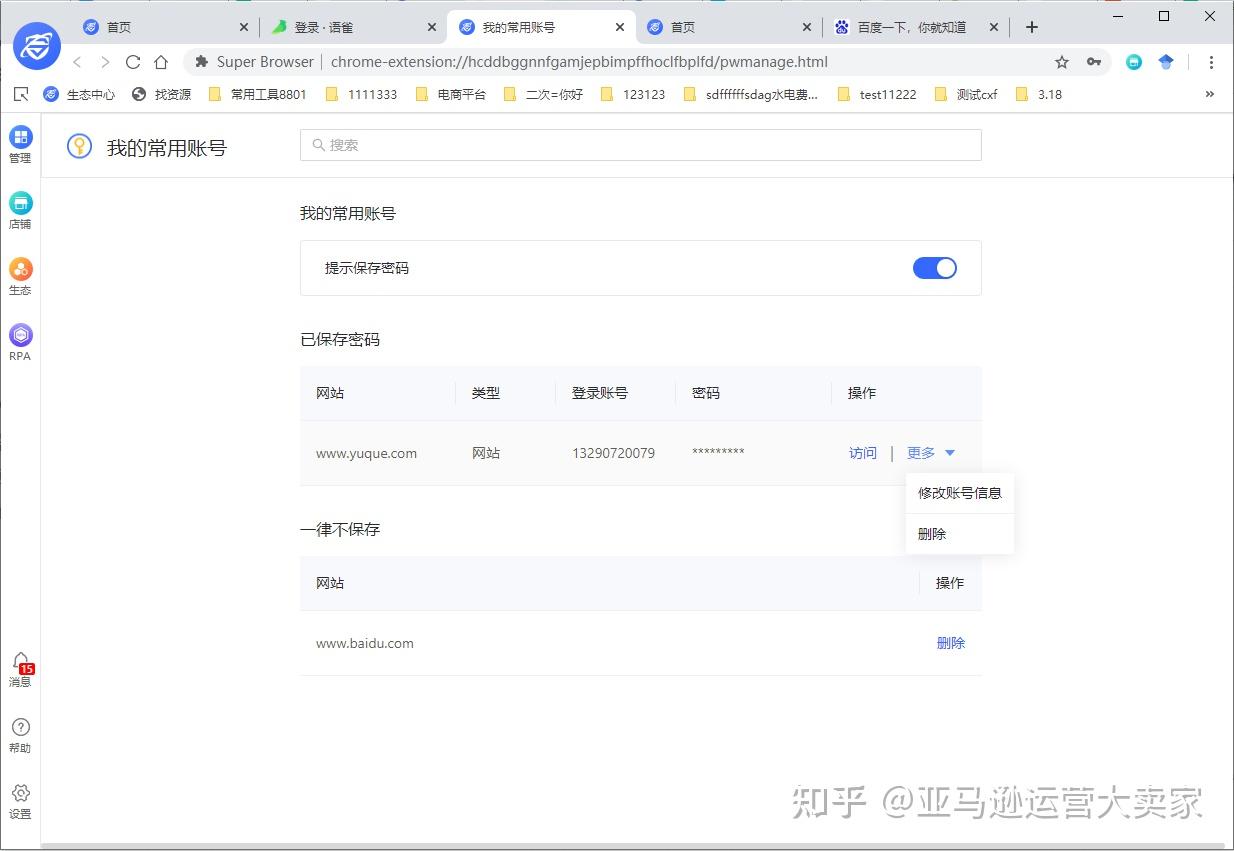Click the Super Browser round logo
This screenshot has width=1234, height=851.
(x=37, y=45)
